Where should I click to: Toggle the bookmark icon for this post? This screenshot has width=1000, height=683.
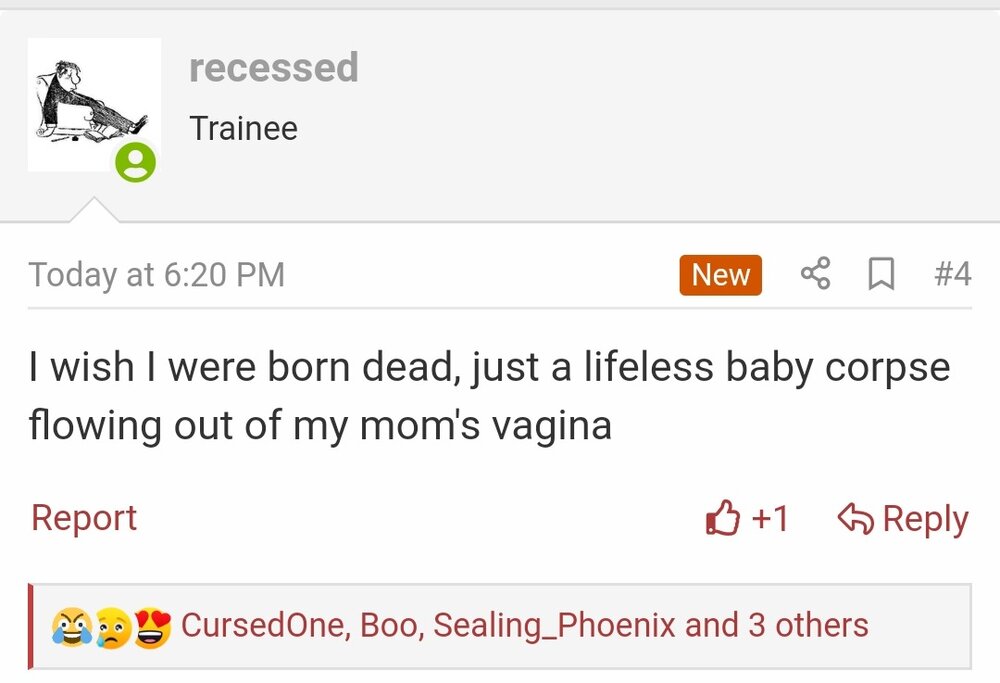[881, 274]
